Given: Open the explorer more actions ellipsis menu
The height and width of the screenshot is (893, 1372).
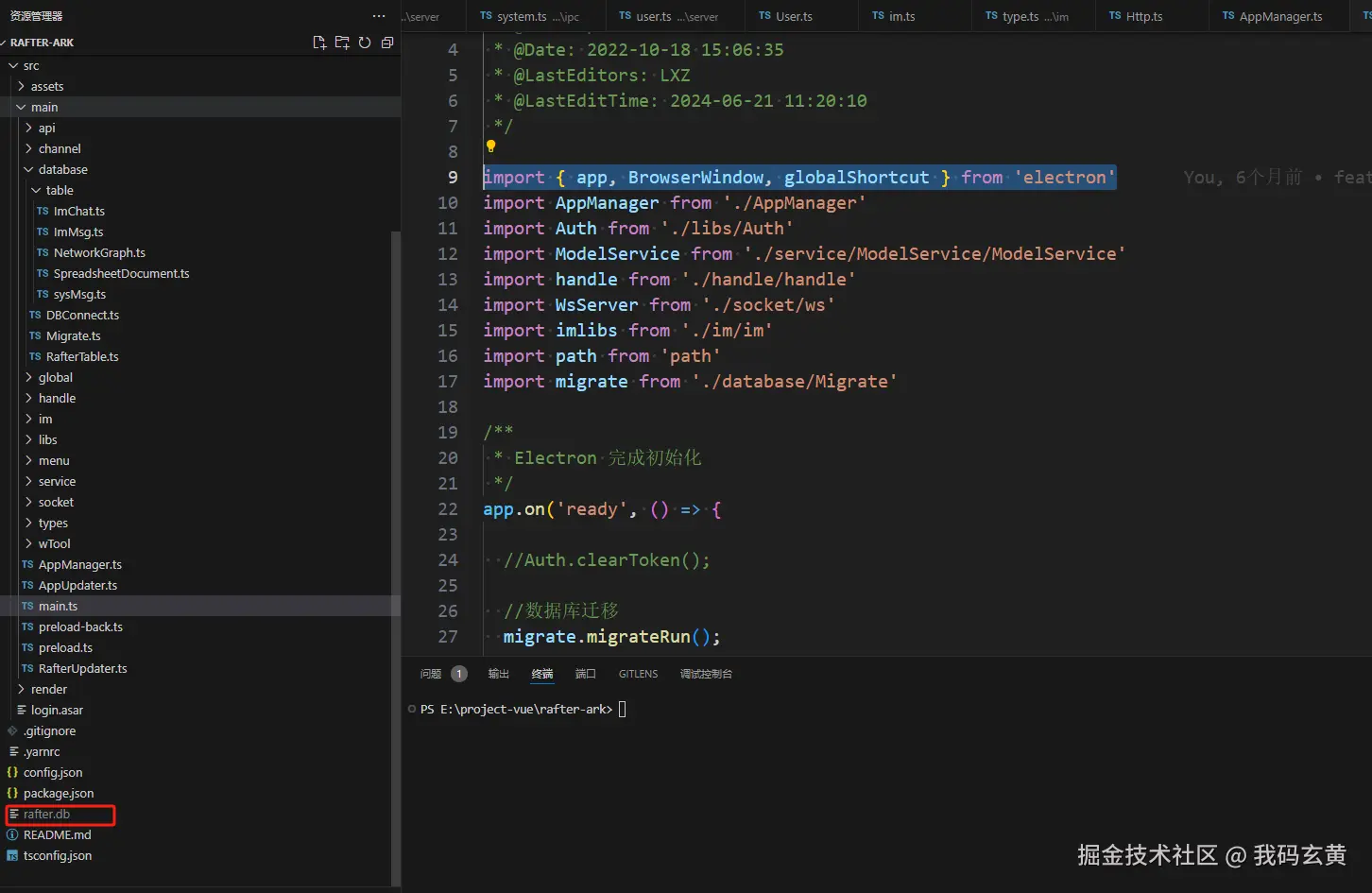Looking at the screenshot, I should [x=379, y=16].
